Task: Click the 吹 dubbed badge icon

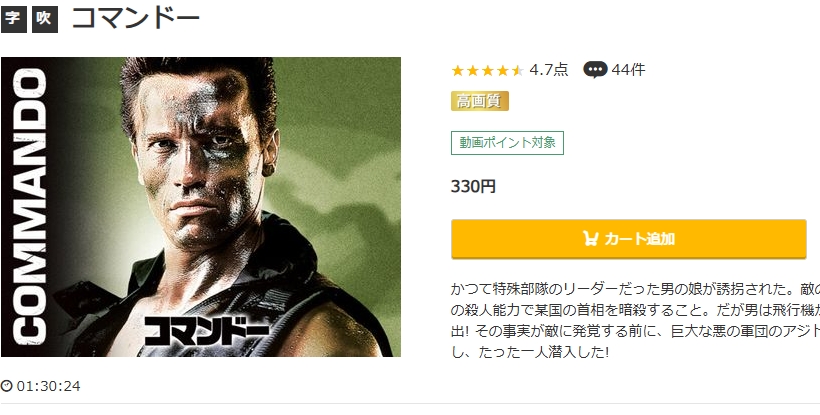Action: coord(45,20)
